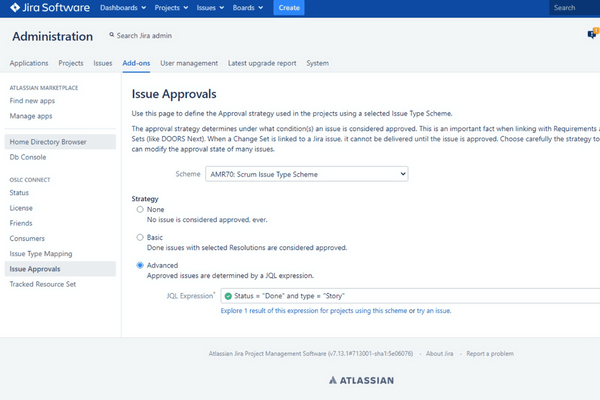Image resolution: width=600 pixels, height=400 pixels.
Task: Click the JQL Expression input field
Action: point(410,296)
